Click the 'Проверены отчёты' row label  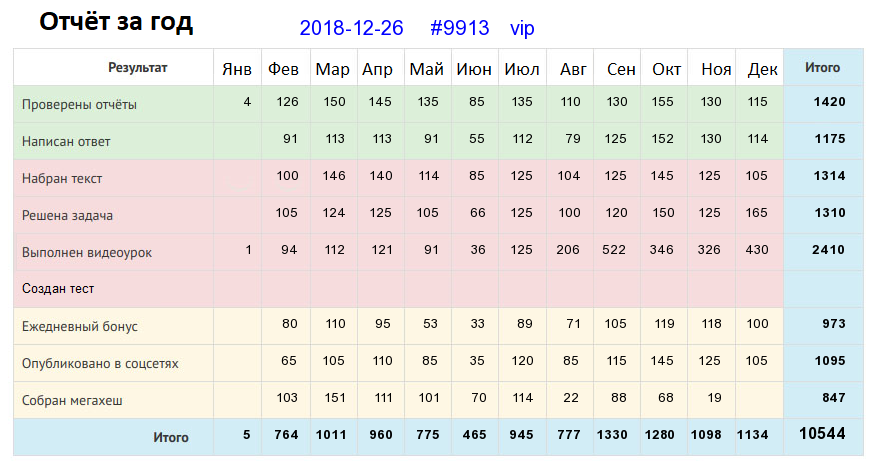coord(79,104)
